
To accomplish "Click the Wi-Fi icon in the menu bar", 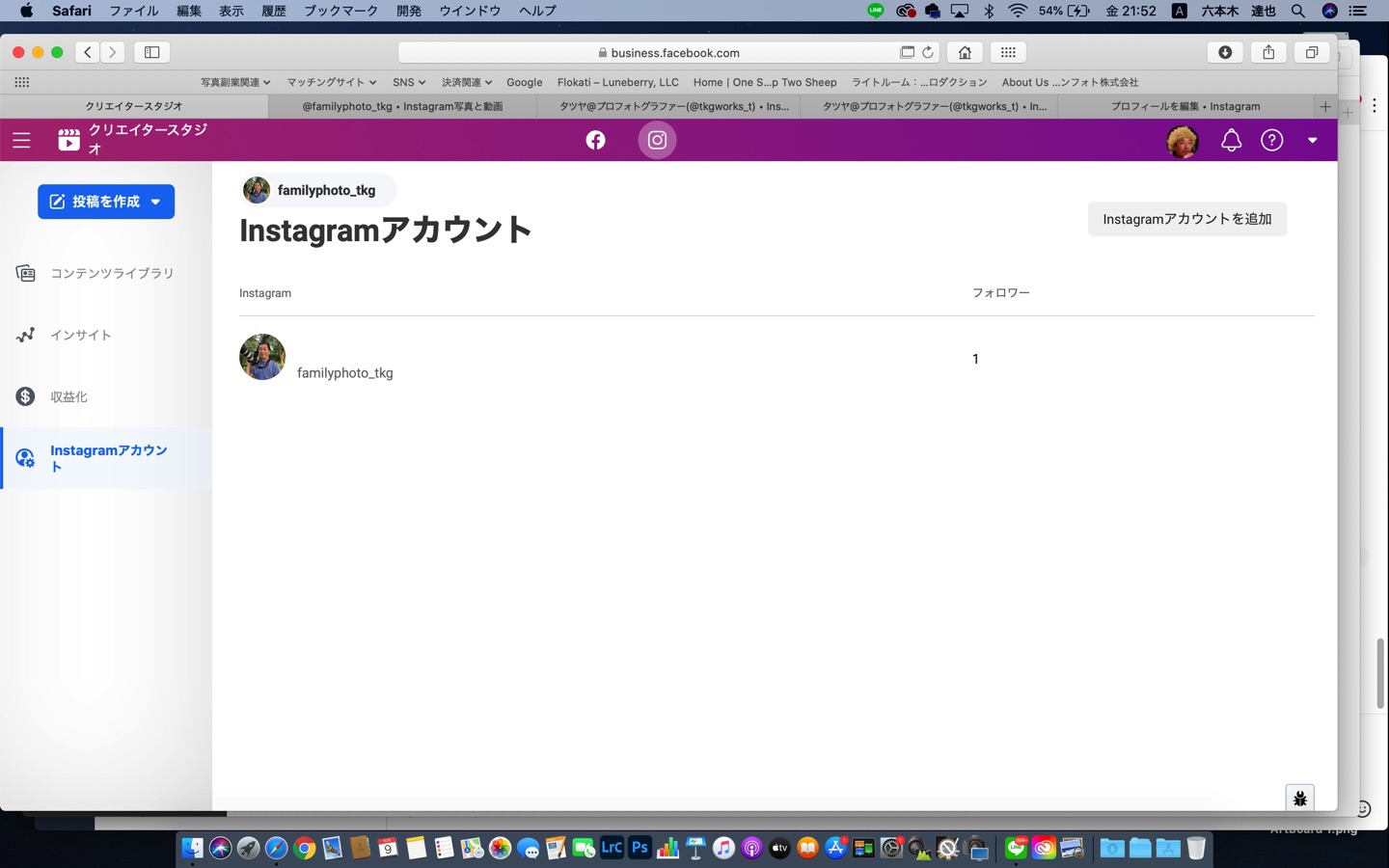I will (1018, 11).
